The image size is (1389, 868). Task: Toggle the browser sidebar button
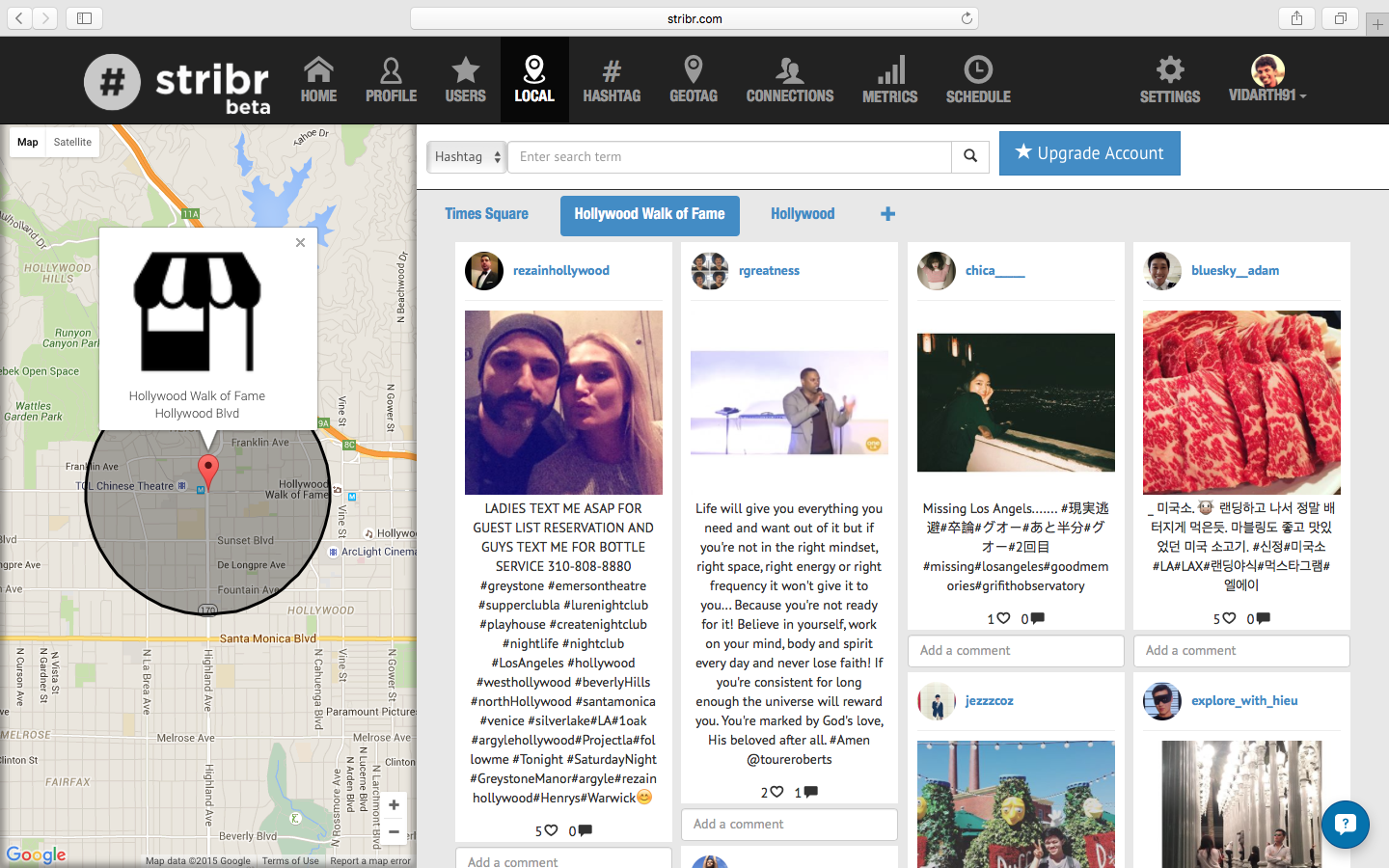[84, 18]
